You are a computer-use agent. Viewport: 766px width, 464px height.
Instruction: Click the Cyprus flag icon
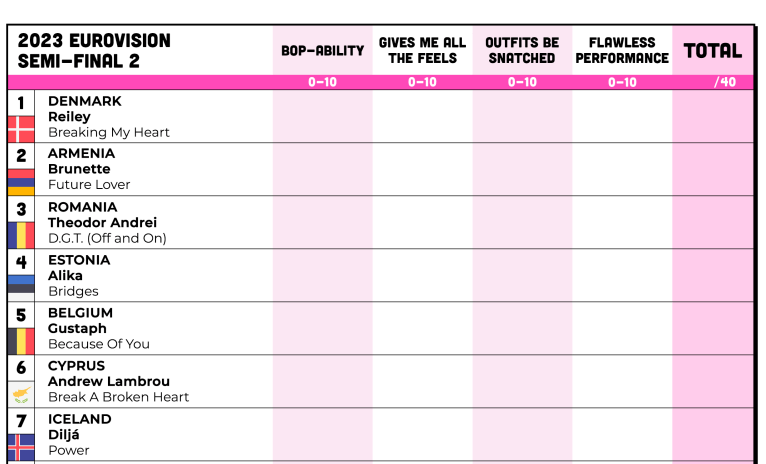(21, 395)
